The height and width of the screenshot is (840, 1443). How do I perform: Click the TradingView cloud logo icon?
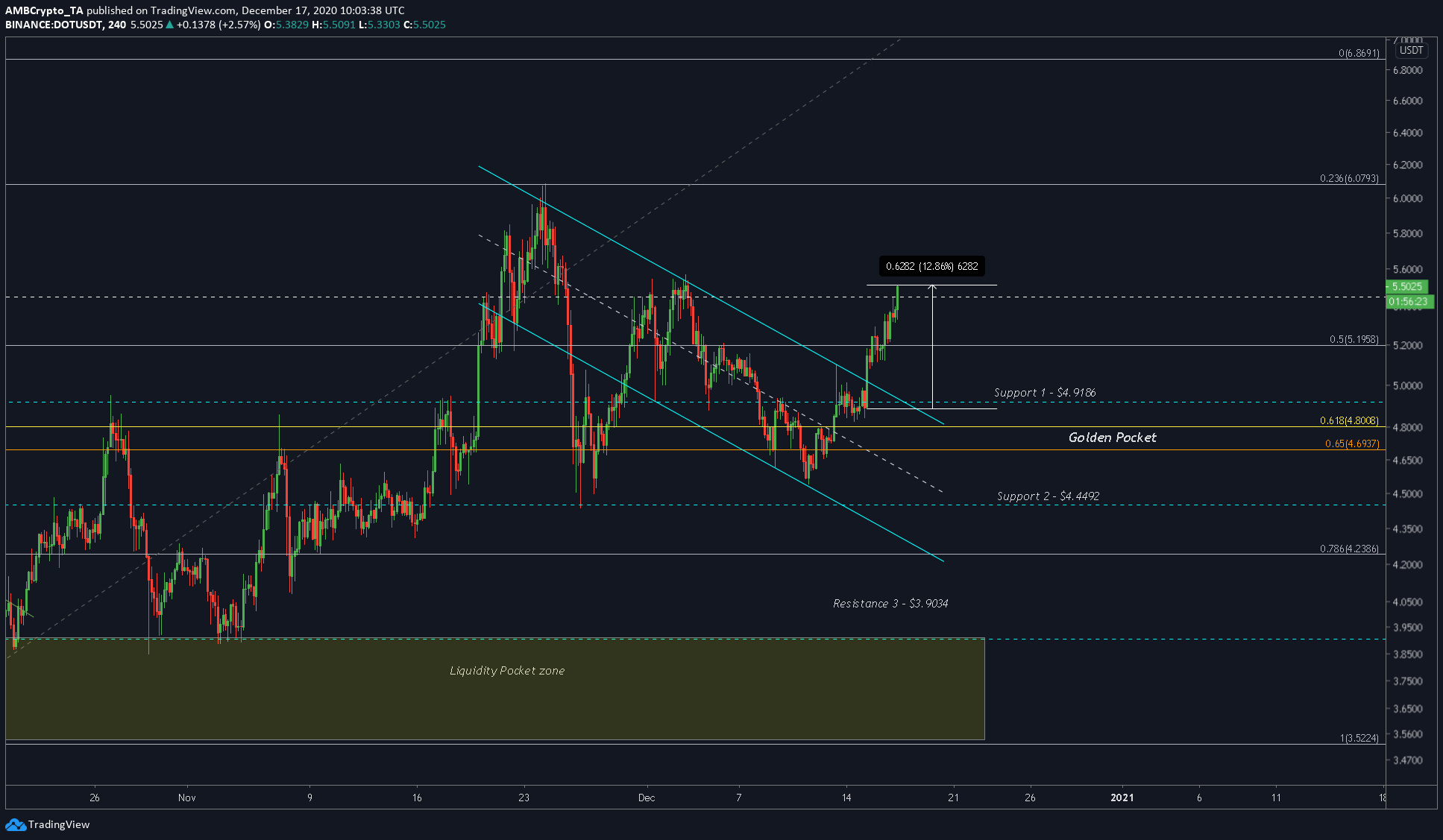(15, 824)
